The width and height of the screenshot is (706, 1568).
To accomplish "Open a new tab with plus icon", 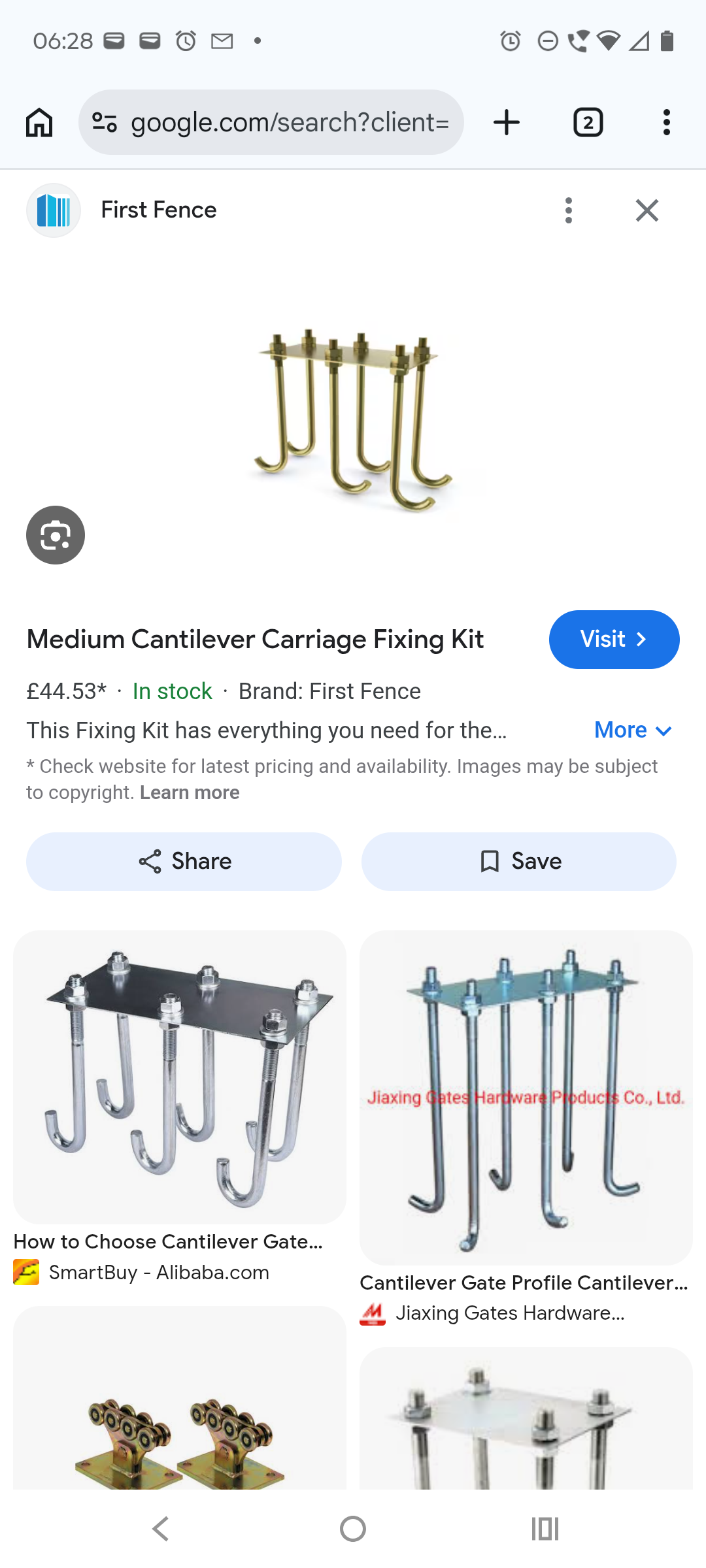I will 507,122.
